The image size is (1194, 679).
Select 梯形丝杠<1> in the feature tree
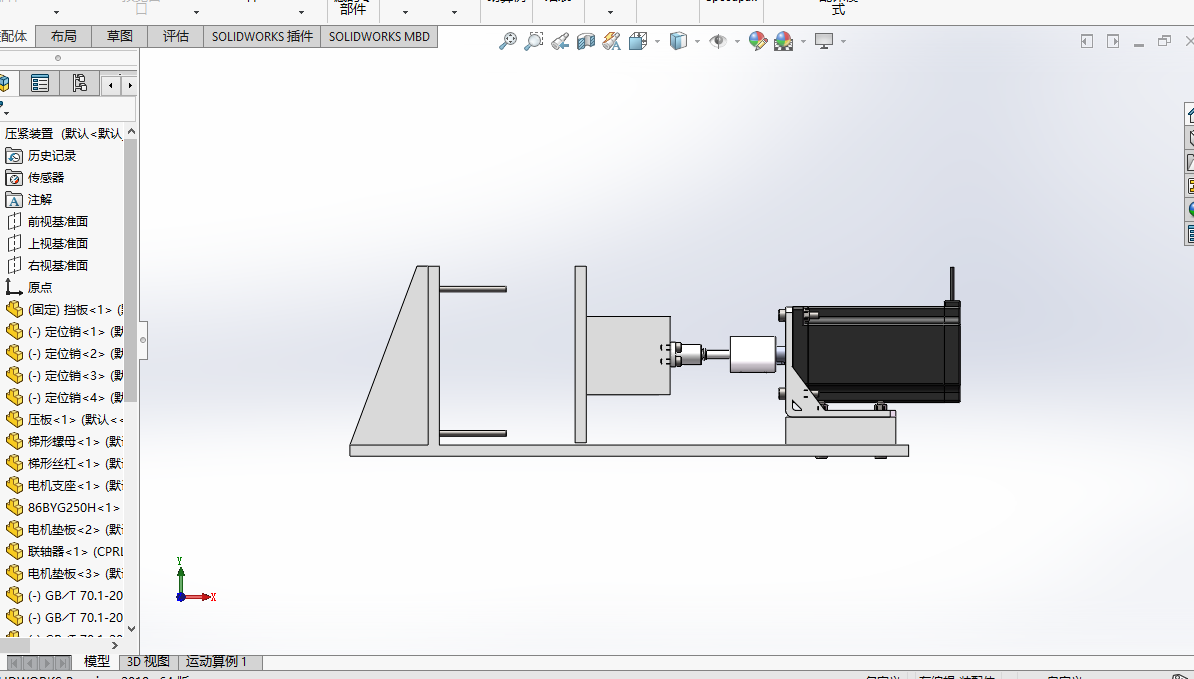(62, 463)
